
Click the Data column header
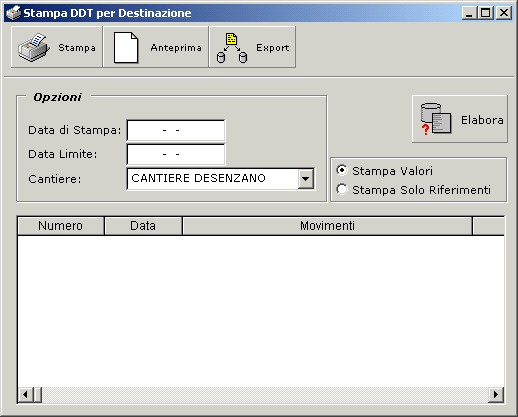point(143,226)
